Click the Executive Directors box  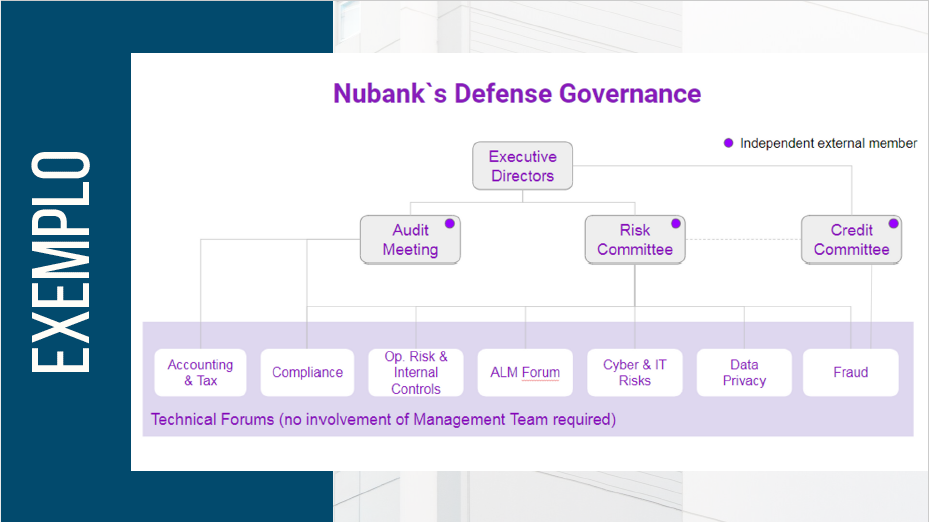click(x=523, y=166)
